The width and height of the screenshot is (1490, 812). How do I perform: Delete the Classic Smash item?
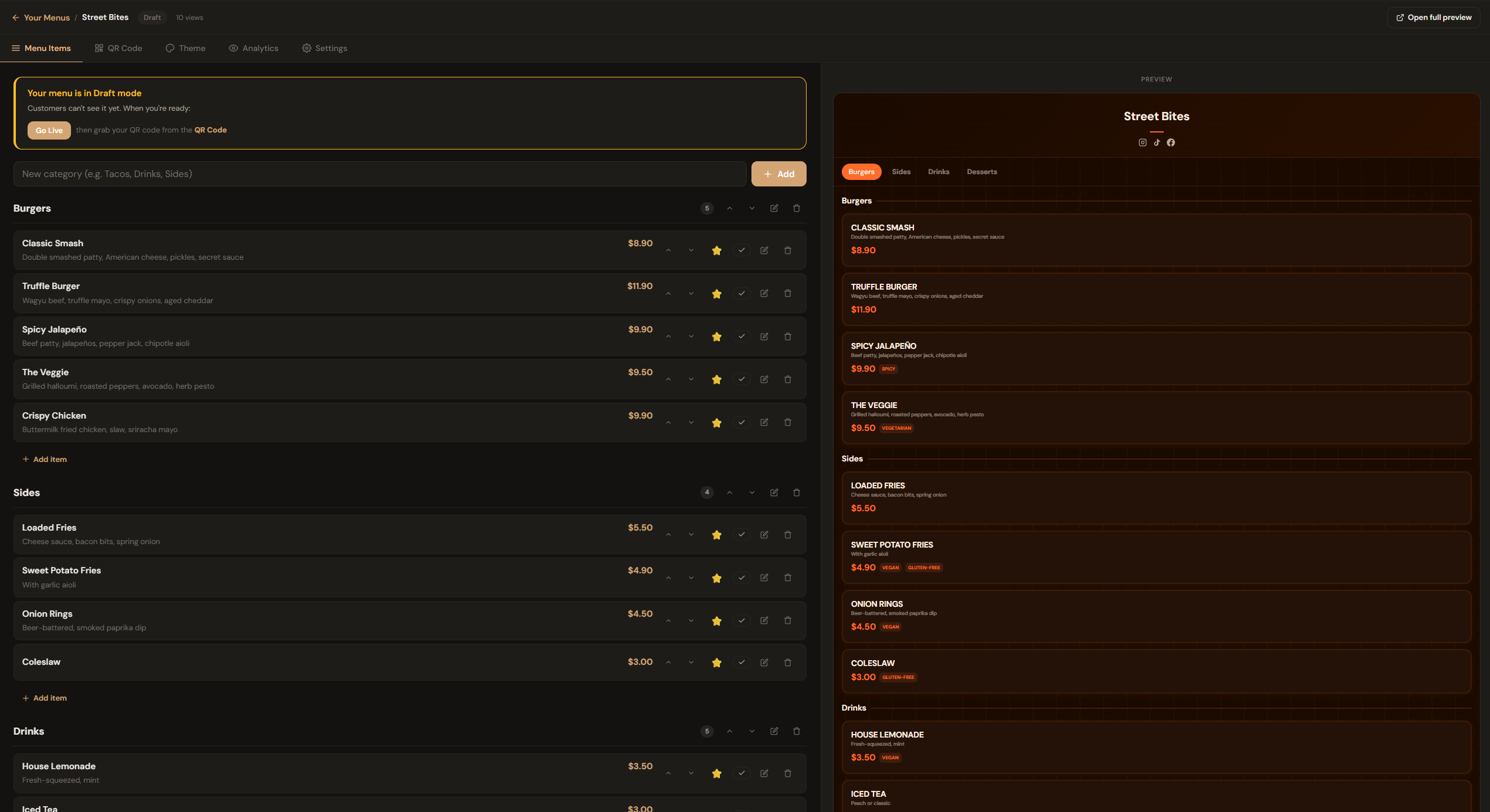point(788,250)
